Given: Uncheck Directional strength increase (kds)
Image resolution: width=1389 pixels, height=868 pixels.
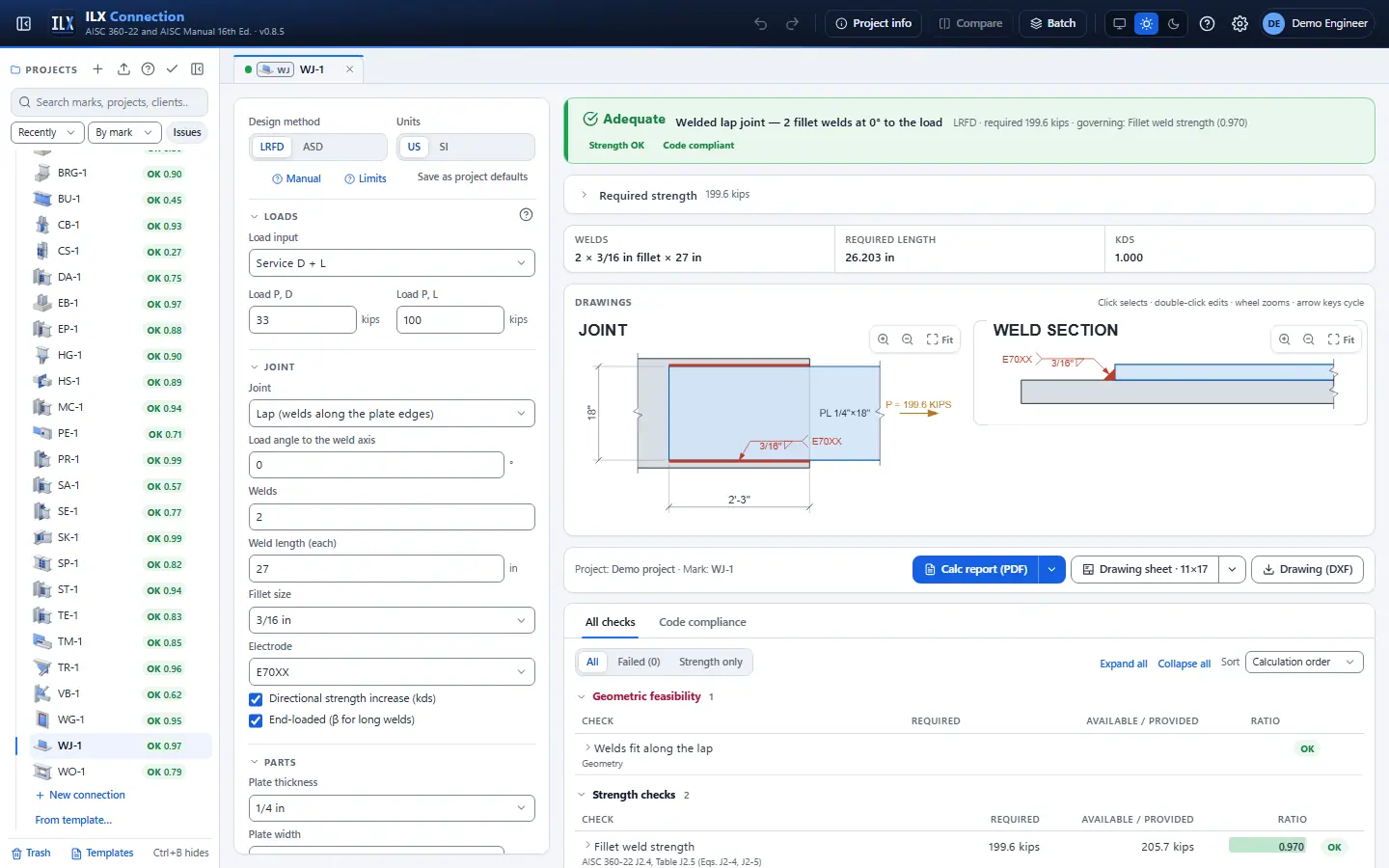Looking at the screenshot, I should (256, 699).
